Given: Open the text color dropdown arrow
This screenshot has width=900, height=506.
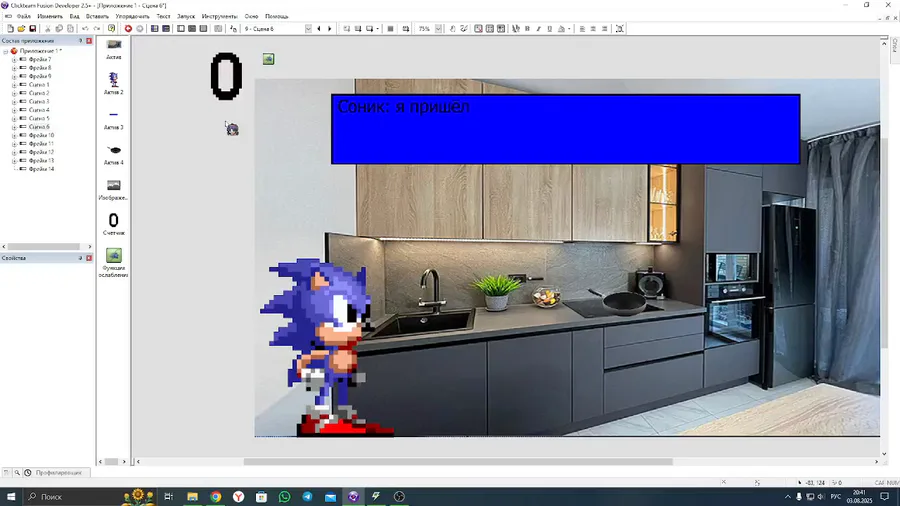Looking at the screenshot, I should tap(569, 29).
